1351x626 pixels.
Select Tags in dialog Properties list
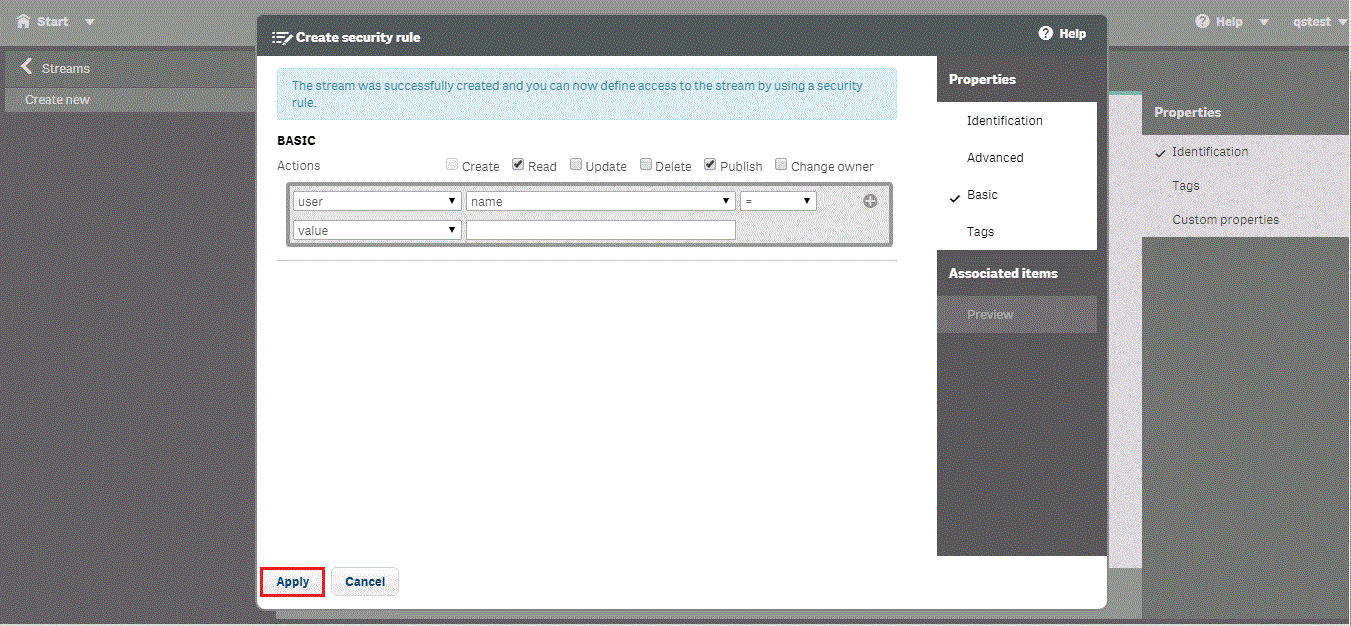tap(980, 232)
